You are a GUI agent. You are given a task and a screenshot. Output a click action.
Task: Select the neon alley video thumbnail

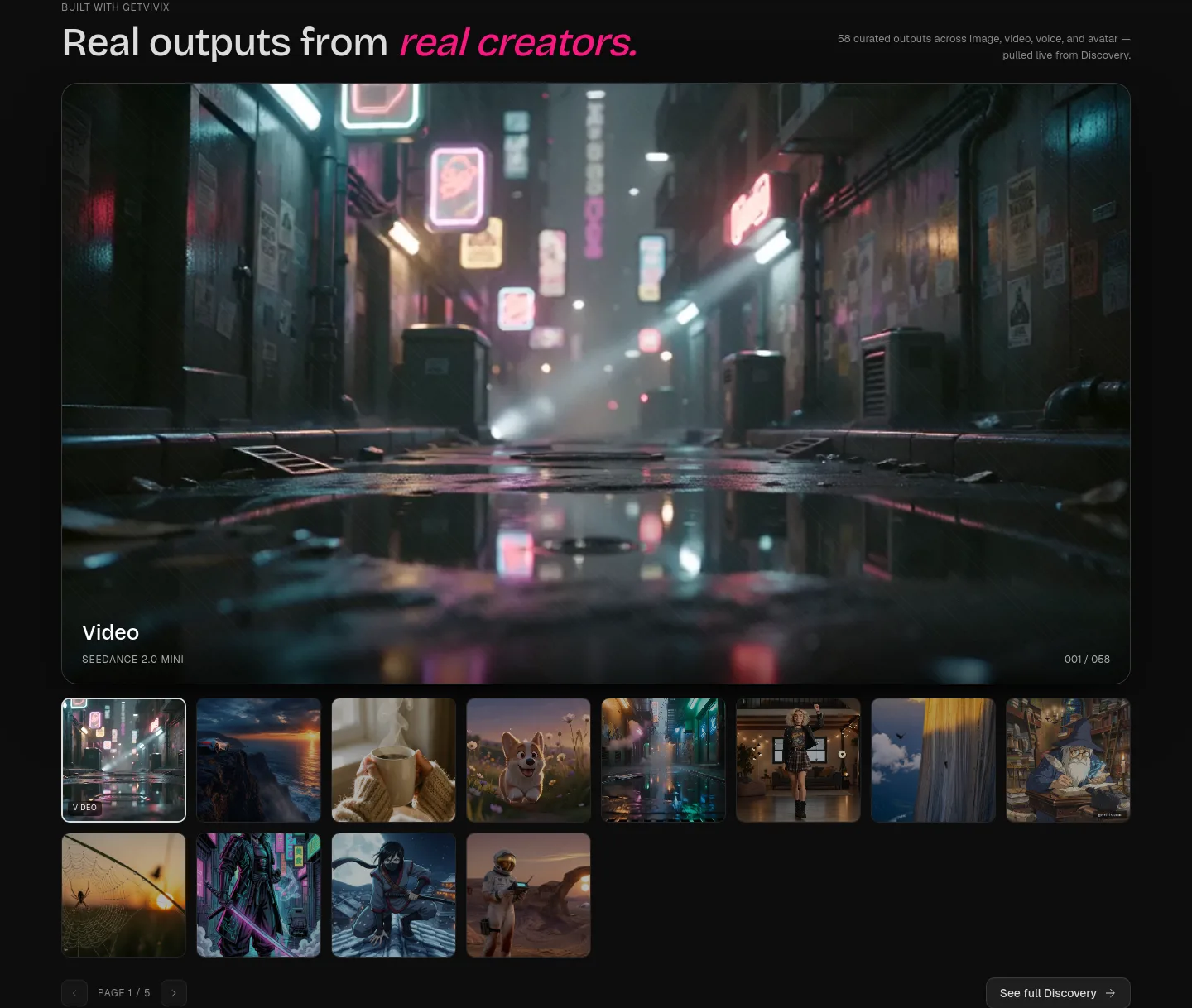124,760
